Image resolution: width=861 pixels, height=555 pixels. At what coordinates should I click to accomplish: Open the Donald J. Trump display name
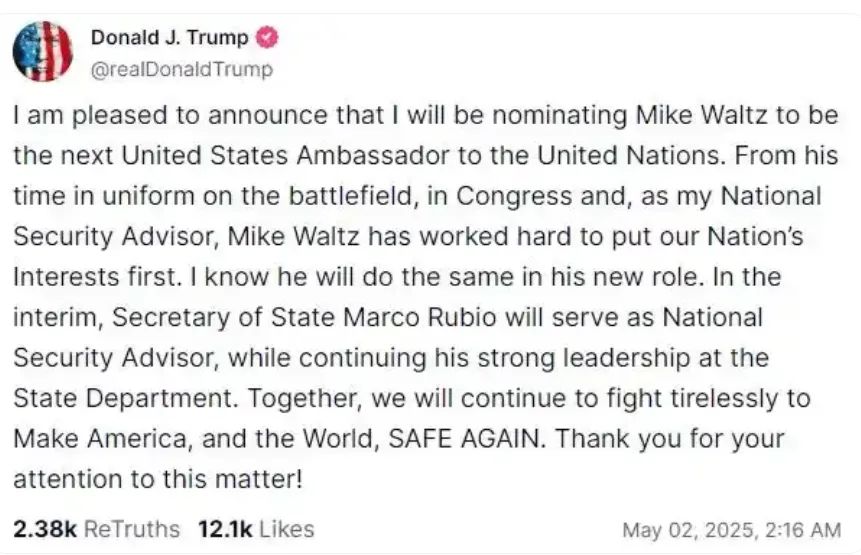(169, 37)
